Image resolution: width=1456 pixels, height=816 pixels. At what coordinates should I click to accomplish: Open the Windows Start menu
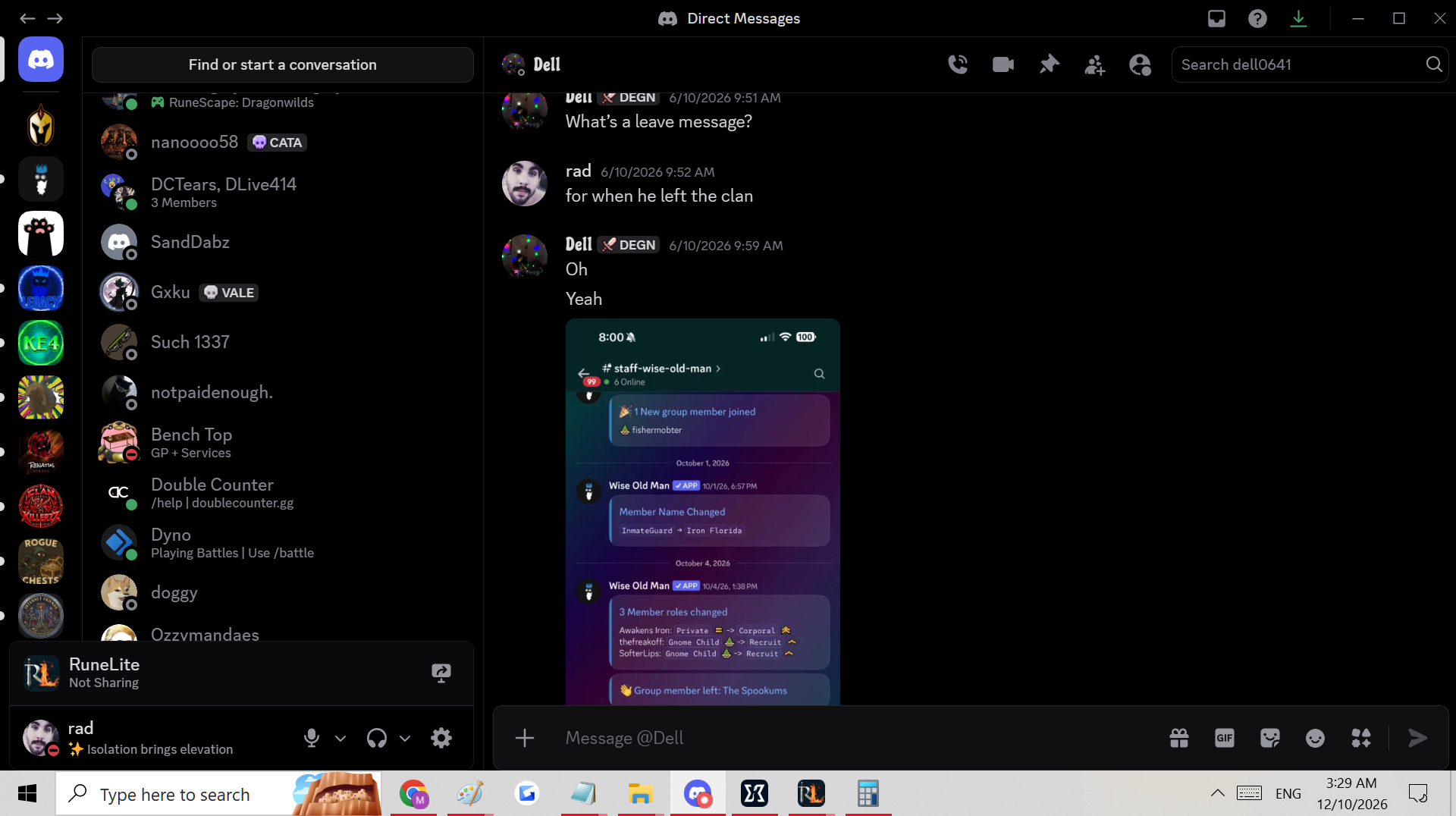[x=27, y=793]
